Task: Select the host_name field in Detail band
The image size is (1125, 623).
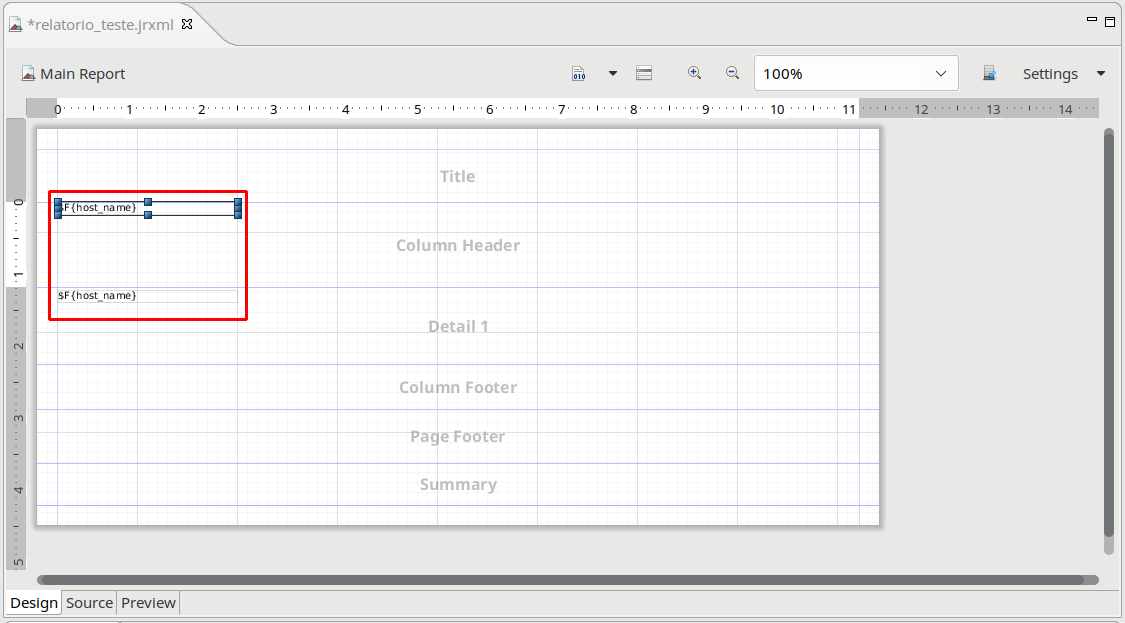Action: pos(147,296)
